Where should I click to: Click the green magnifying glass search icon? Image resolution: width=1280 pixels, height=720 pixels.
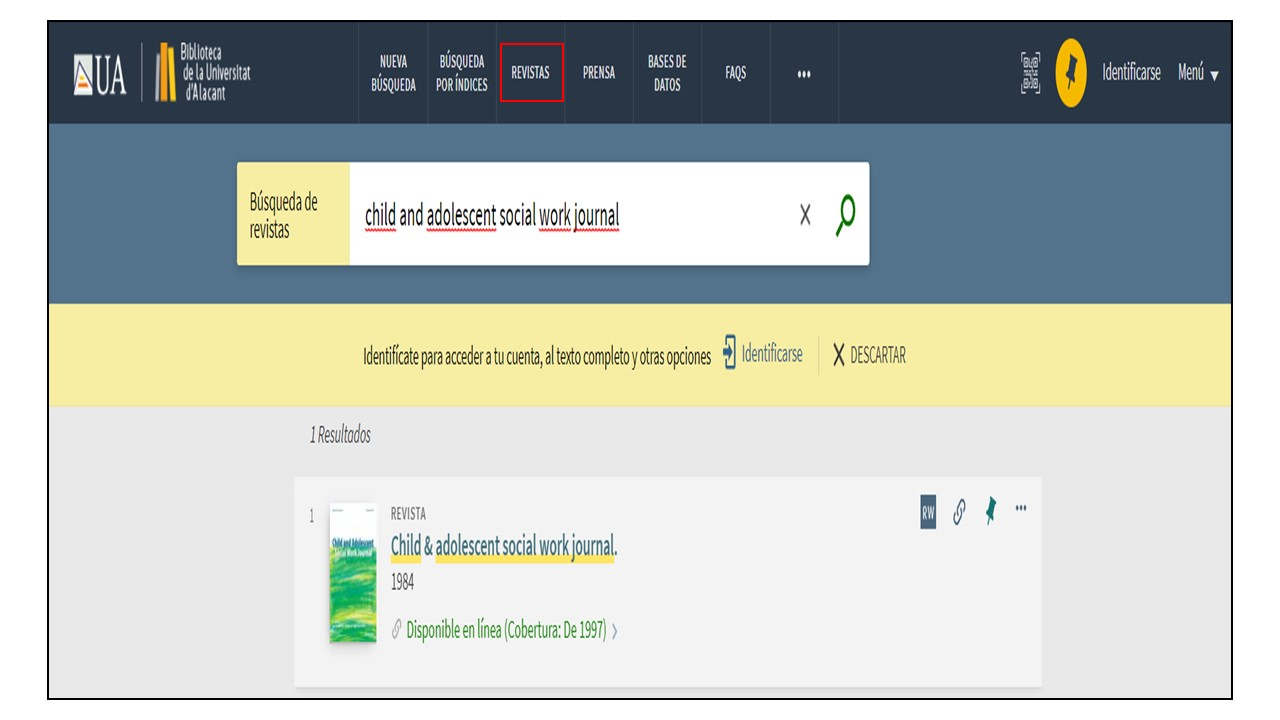pos(845,214)
